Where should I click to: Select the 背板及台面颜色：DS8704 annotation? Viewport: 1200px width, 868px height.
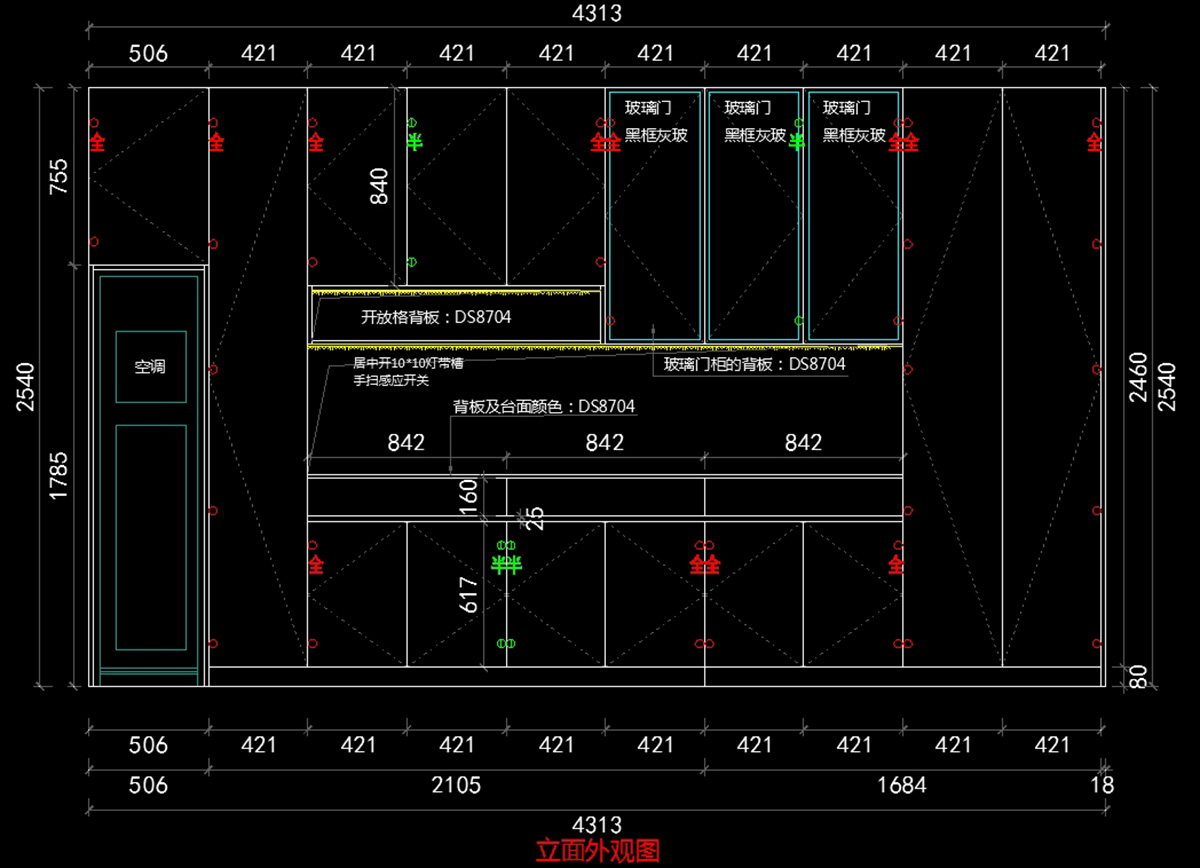pos(544,406)
